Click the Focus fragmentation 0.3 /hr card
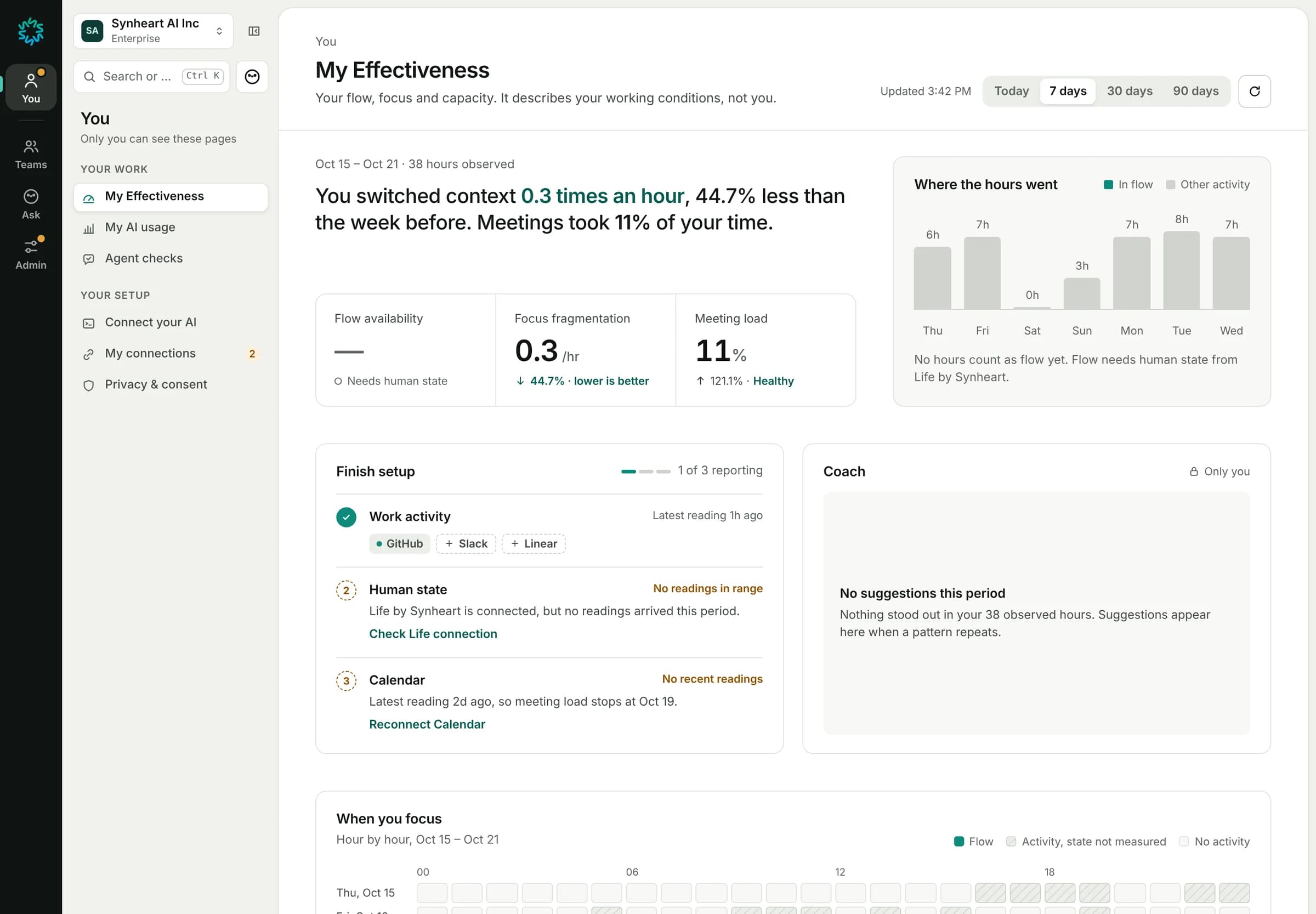This screenshot has height=914, width=1316. pyautogui.click(x=585, y=350)
